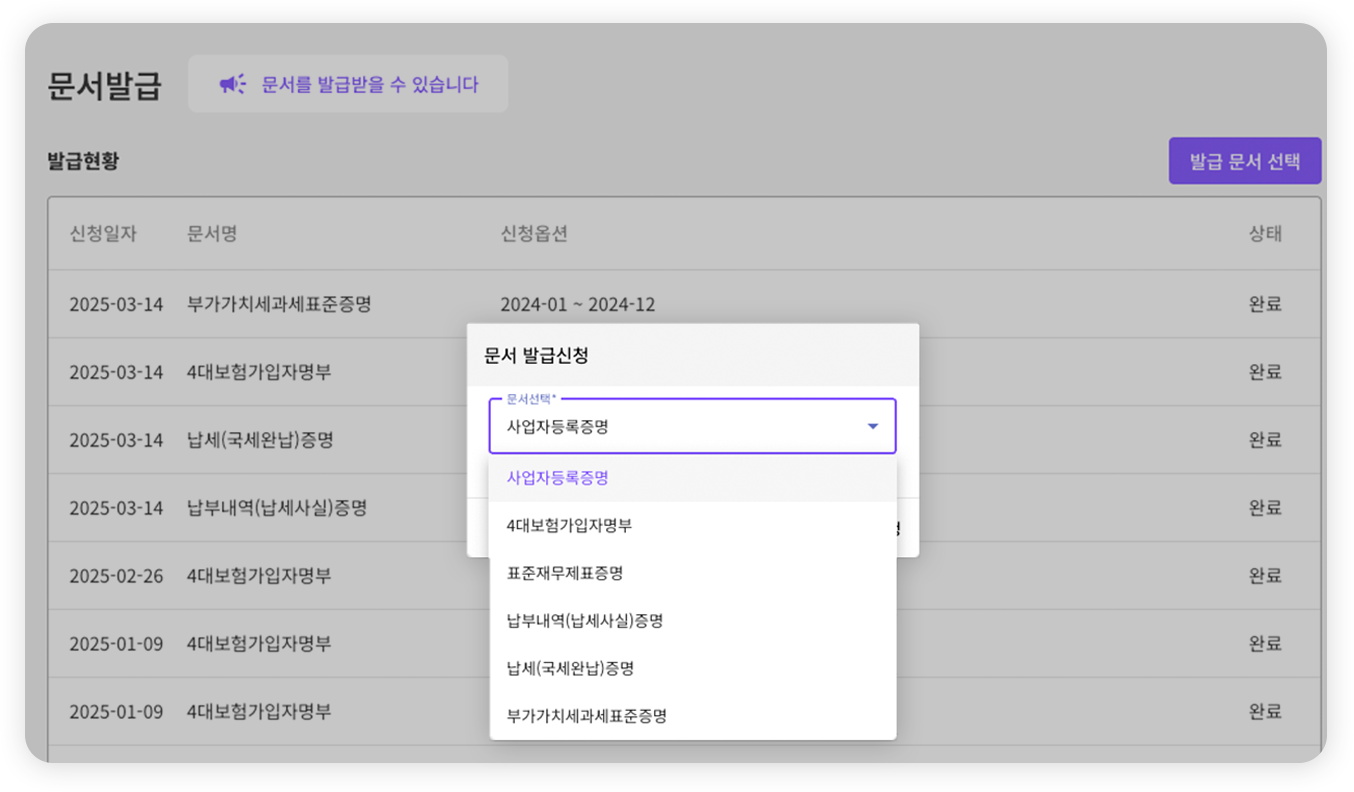
Task: Click 납부내역(납세사실)증명 in the table row
Action: pos(277,508)
